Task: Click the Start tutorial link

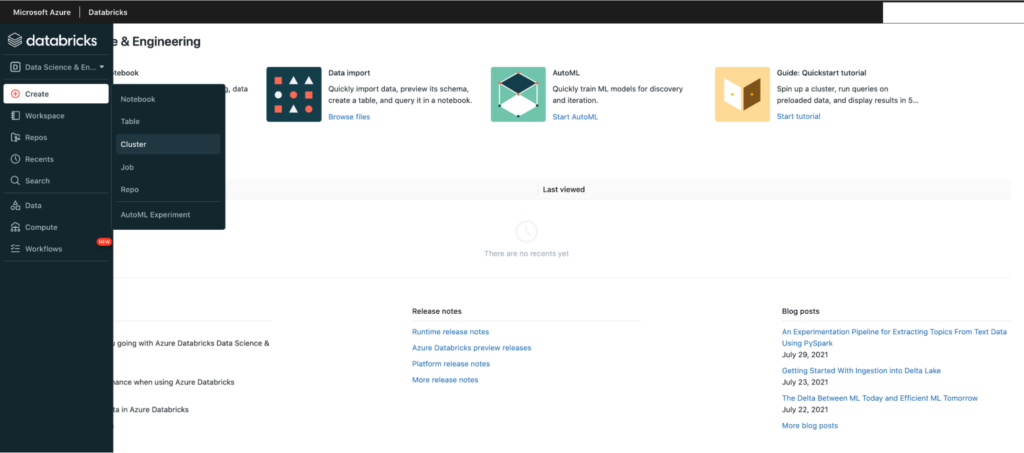Action: (798, 117)
